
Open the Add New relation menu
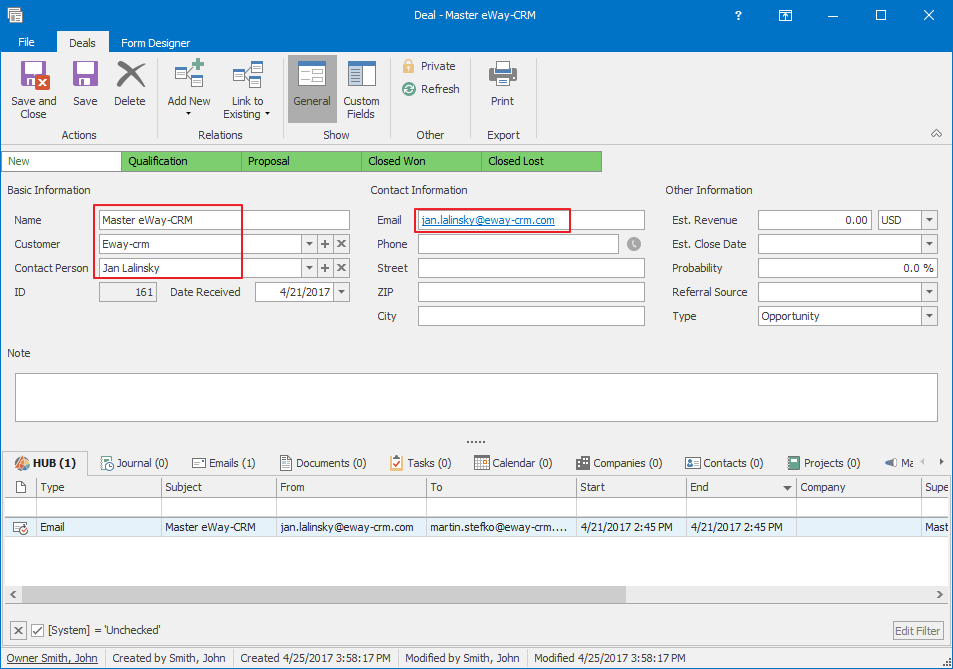coord(189,90)
